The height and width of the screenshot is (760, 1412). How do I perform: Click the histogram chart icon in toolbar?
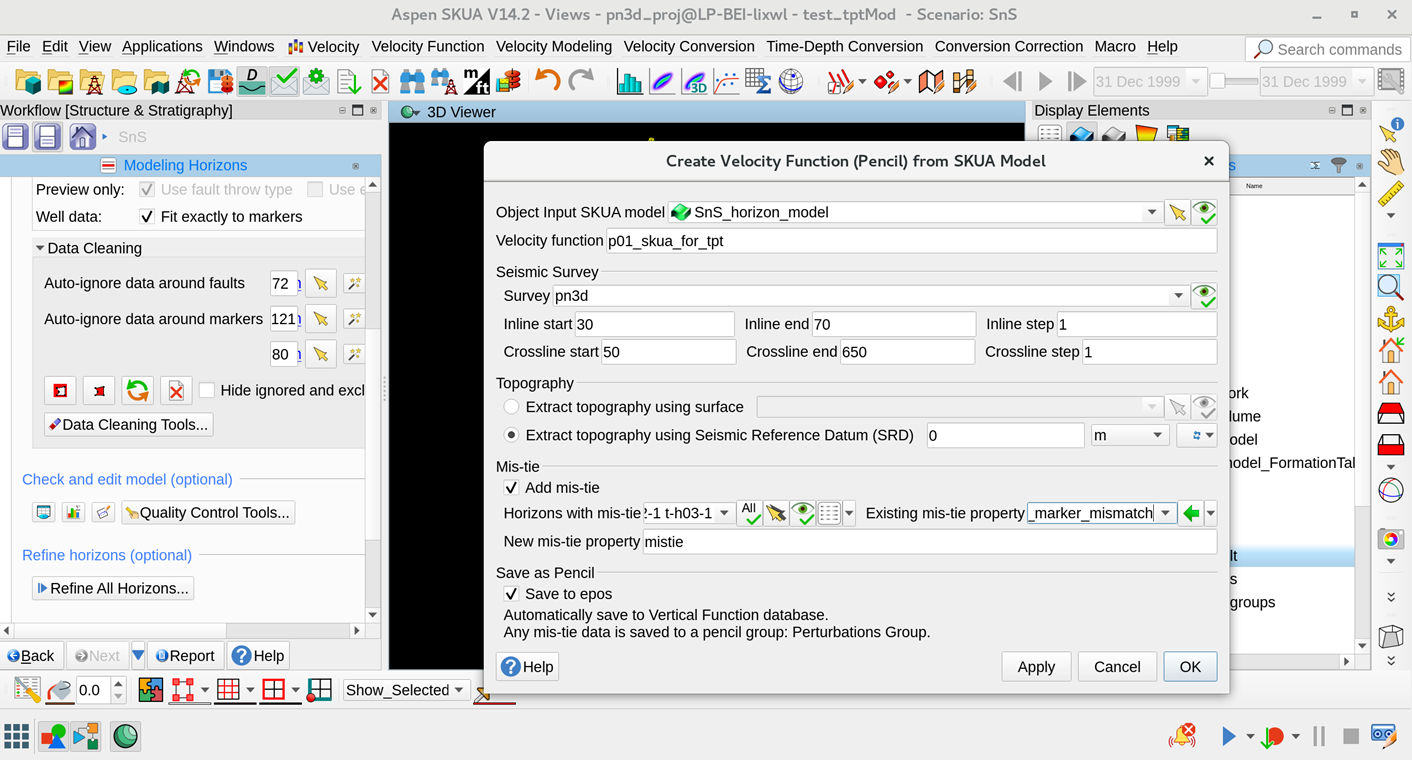point(630,81)
